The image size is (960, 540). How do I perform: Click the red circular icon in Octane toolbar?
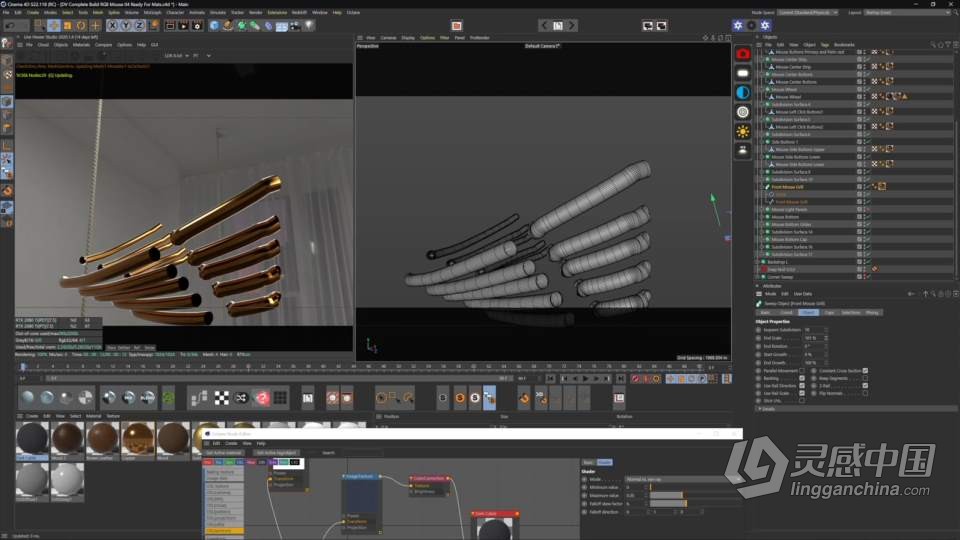tap(262, 398)
